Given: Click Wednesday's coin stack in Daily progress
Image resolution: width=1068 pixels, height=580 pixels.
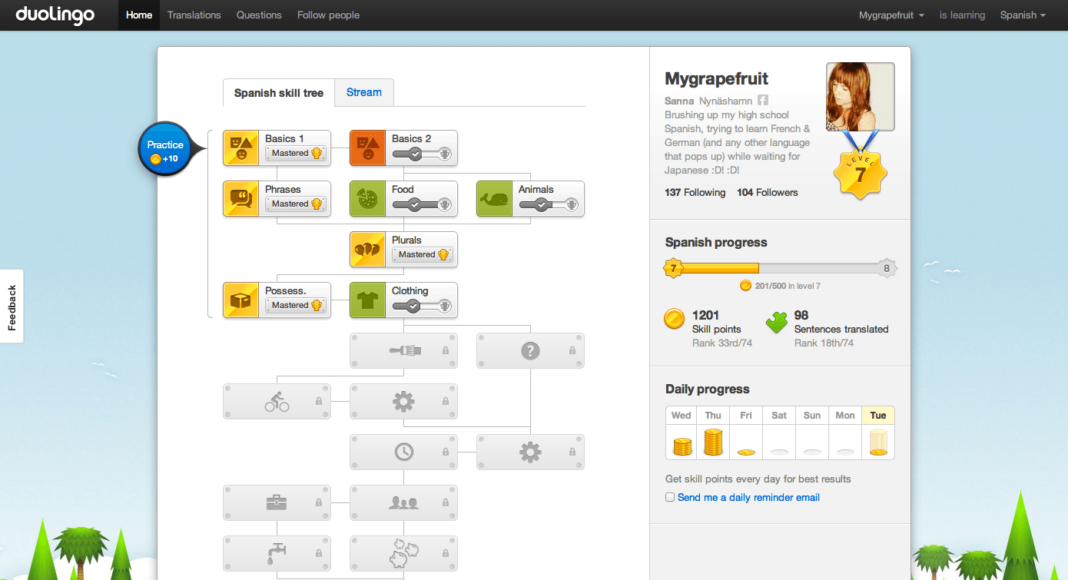Looking at the screenshot, I should 682,446.
